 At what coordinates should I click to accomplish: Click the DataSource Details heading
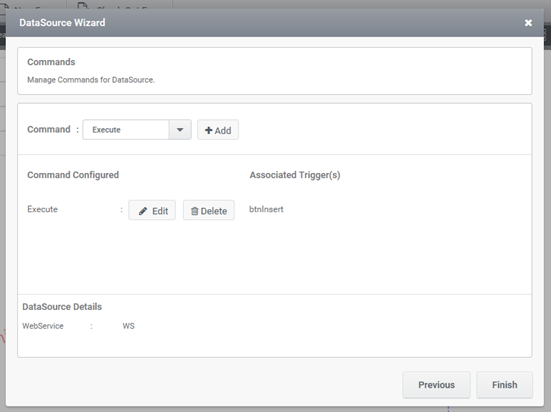click(62, 307)
